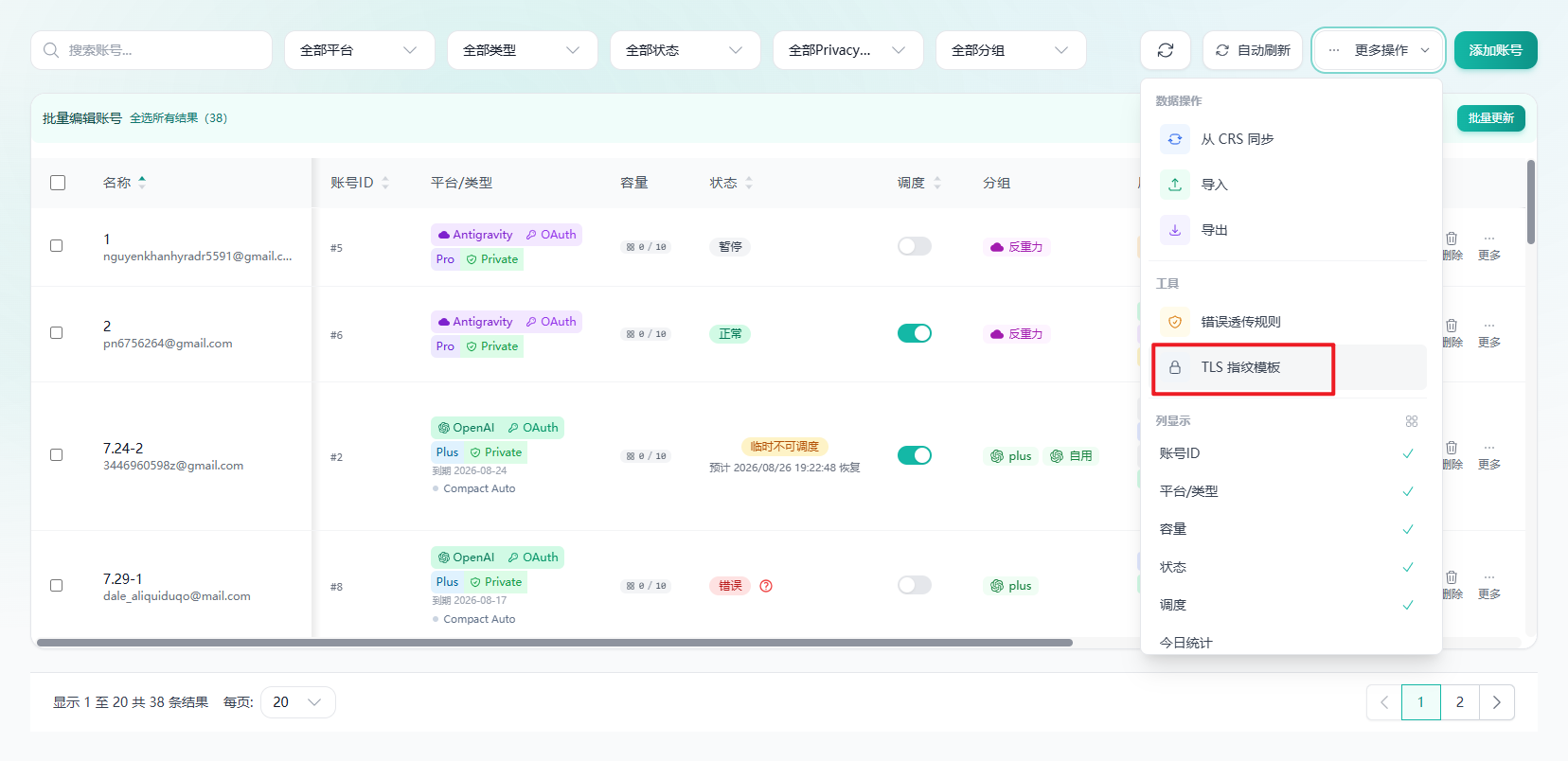Open the more ellipsis for row 7.24-2
Viewport: 1568px width, 761px height.
tap(1489, 448)
